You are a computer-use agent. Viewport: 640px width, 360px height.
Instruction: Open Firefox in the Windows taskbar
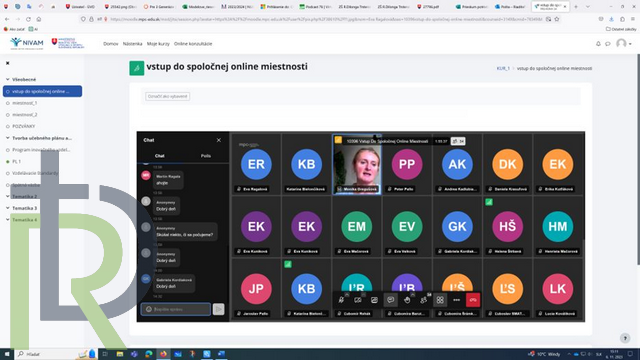click(x=163, y=354)
